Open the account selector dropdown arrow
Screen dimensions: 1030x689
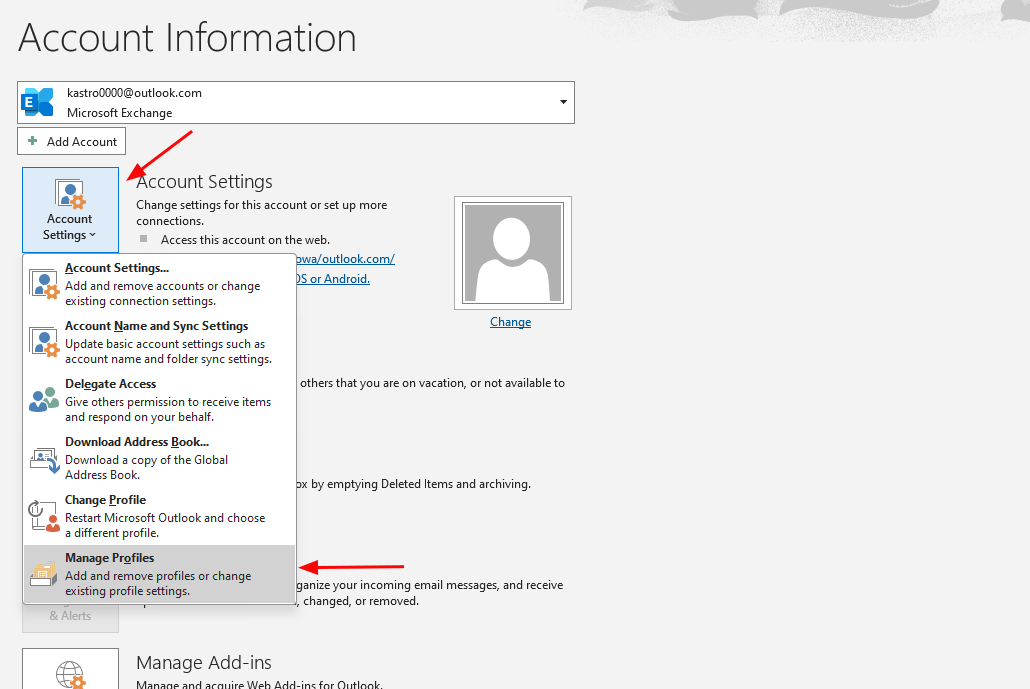click(x=563, y=102)
